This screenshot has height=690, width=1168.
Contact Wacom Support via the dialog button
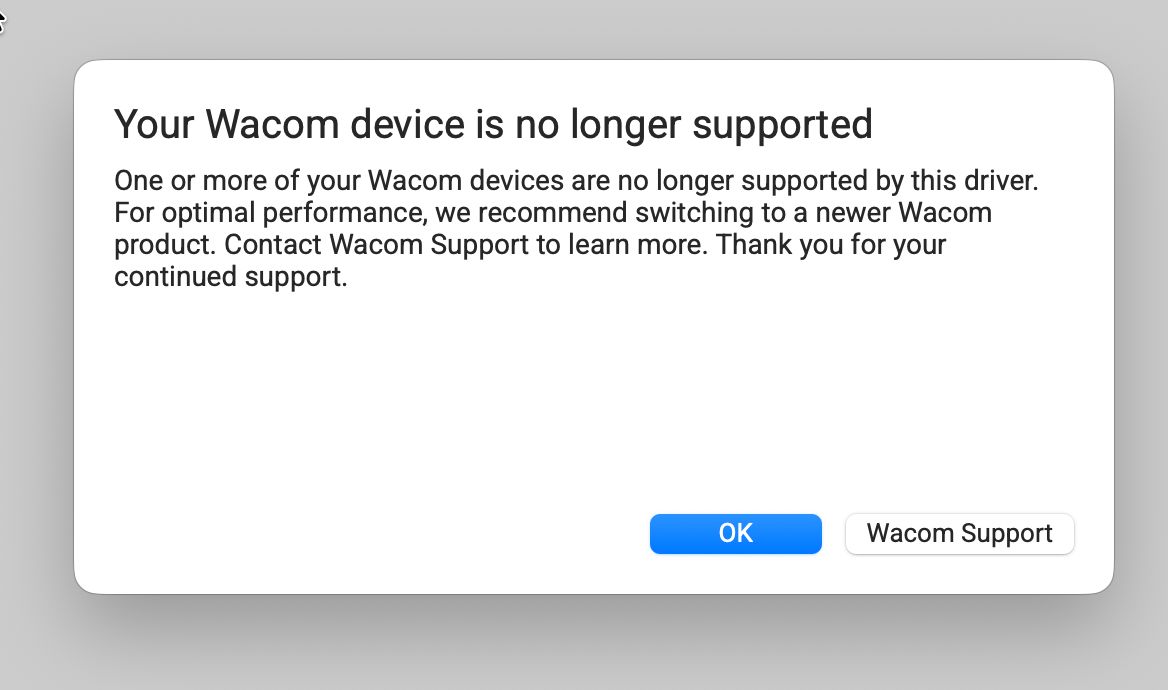click(x=959, y=533)
